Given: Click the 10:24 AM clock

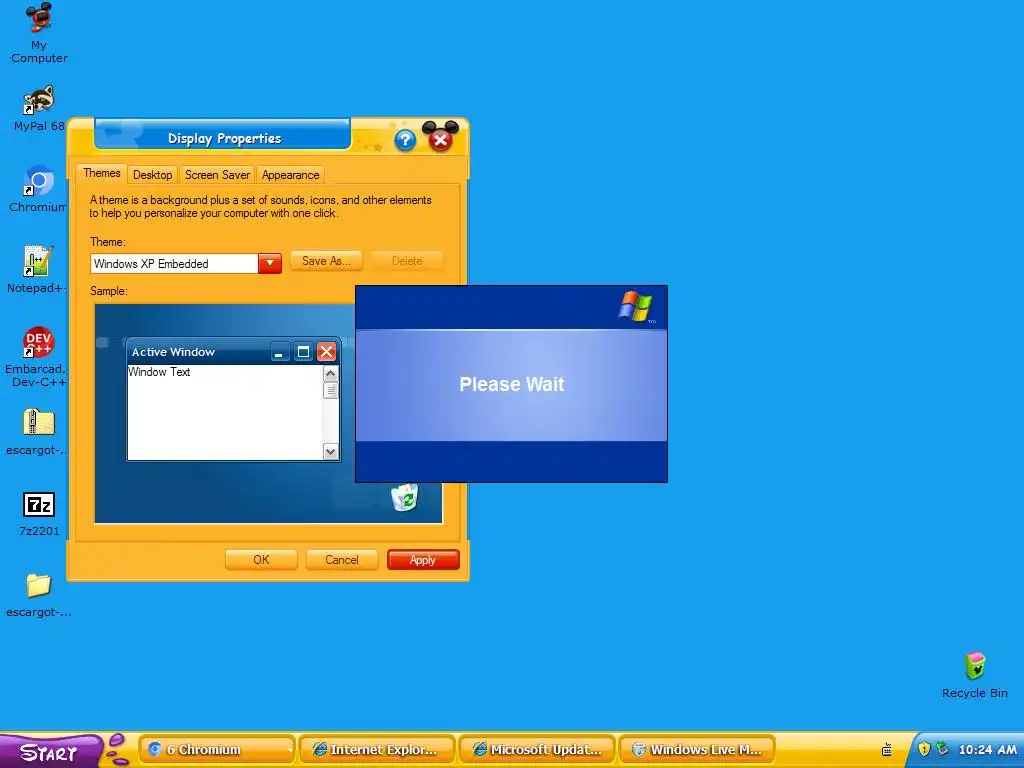Looking at the screenshot, I should click(987, 750).
